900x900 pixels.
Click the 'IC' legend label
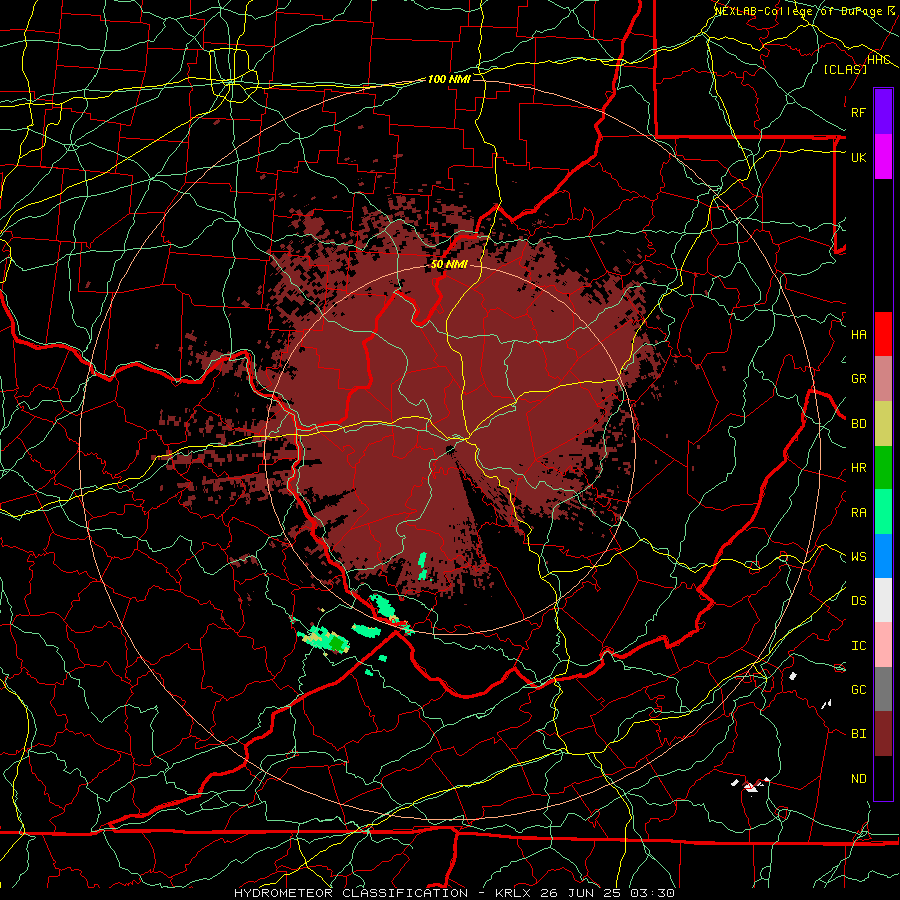click(859, 646)
